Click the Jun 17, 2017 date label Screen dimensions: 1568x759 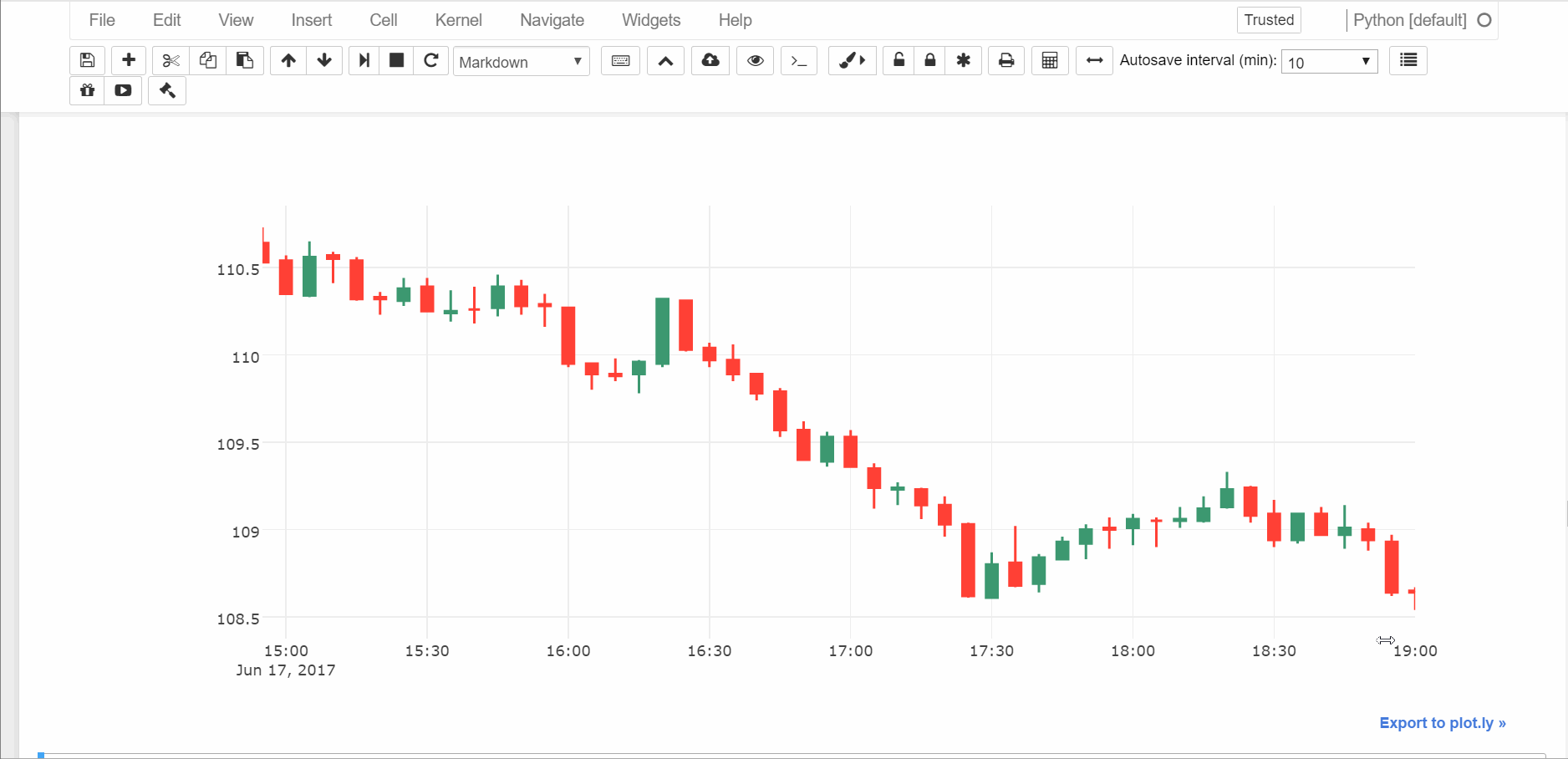click(286, 670)
